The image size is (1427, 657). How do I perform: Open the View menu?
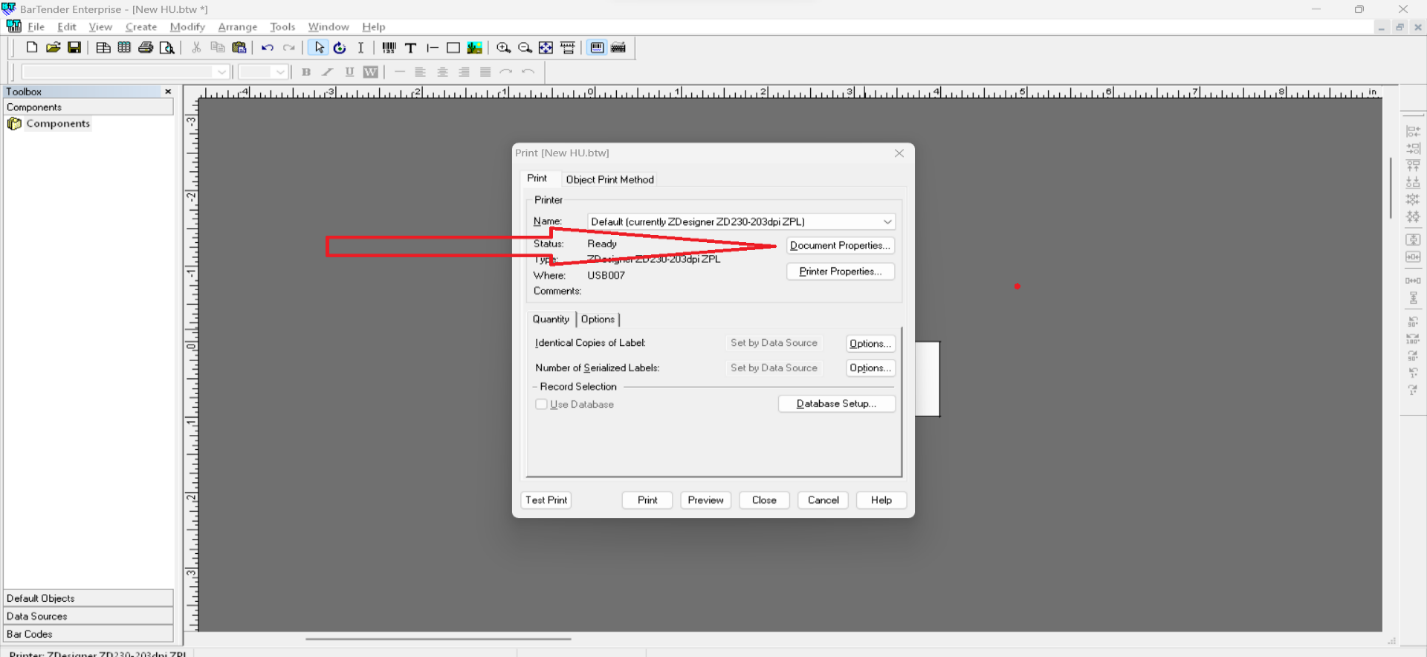pos(101,27)
